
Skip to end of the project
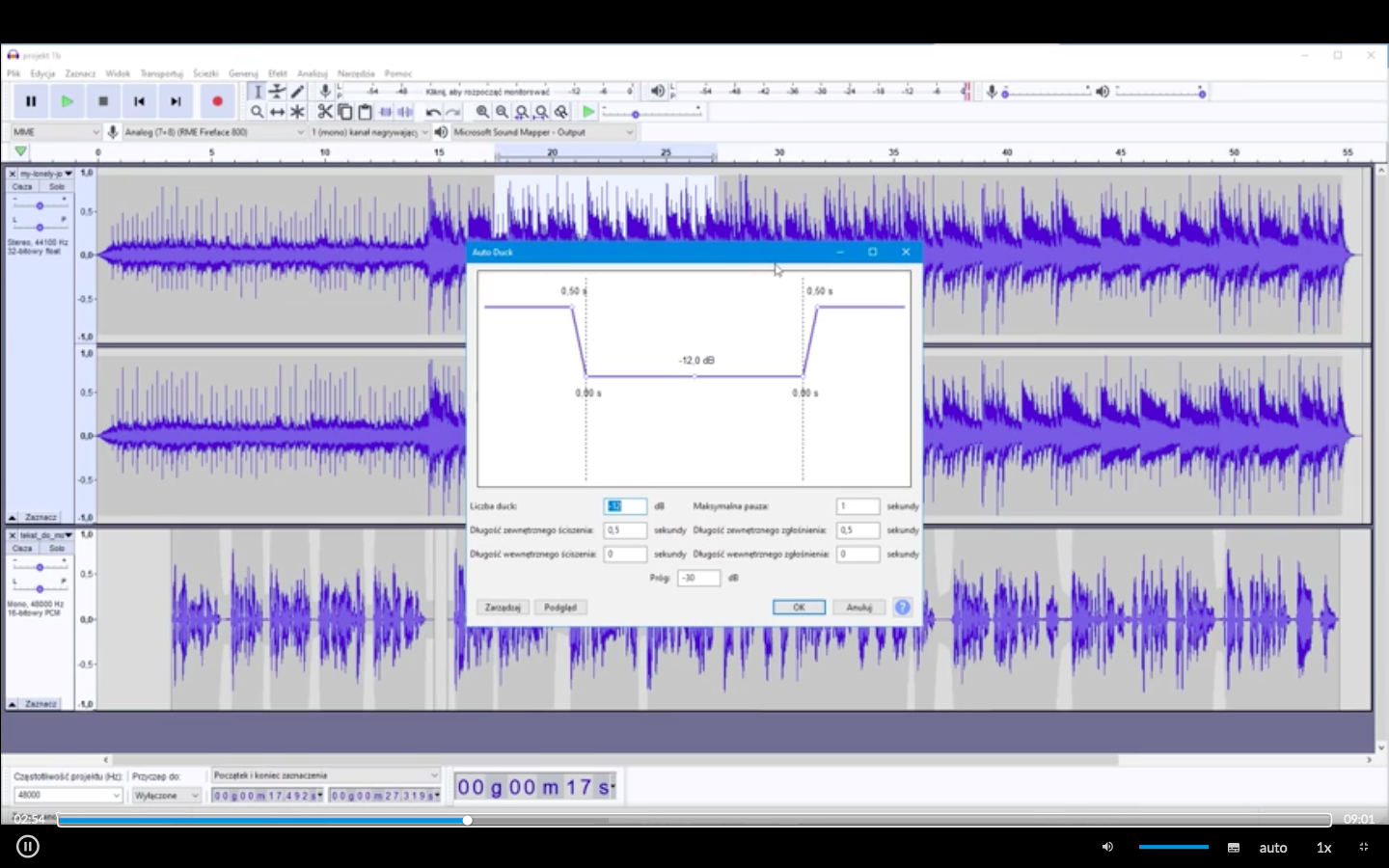click(x=176, y=101)
